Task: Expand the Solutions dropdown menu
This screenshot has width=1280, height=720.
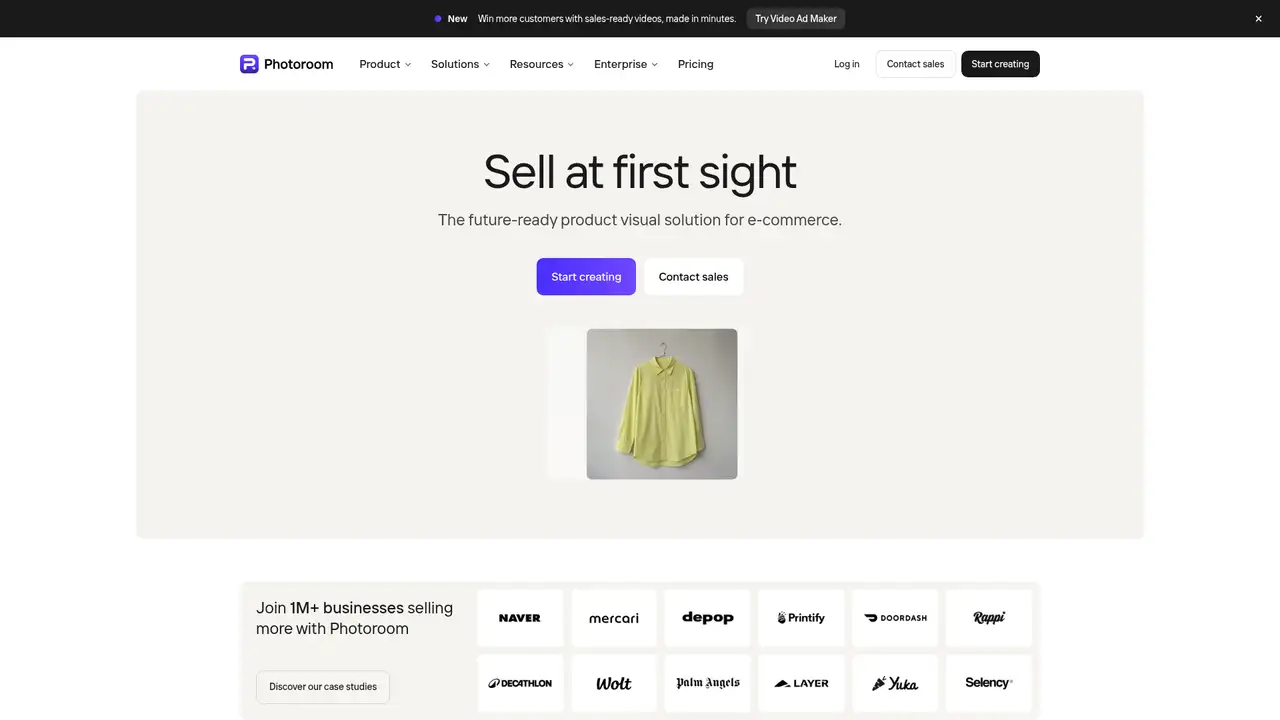Action: 460,64
